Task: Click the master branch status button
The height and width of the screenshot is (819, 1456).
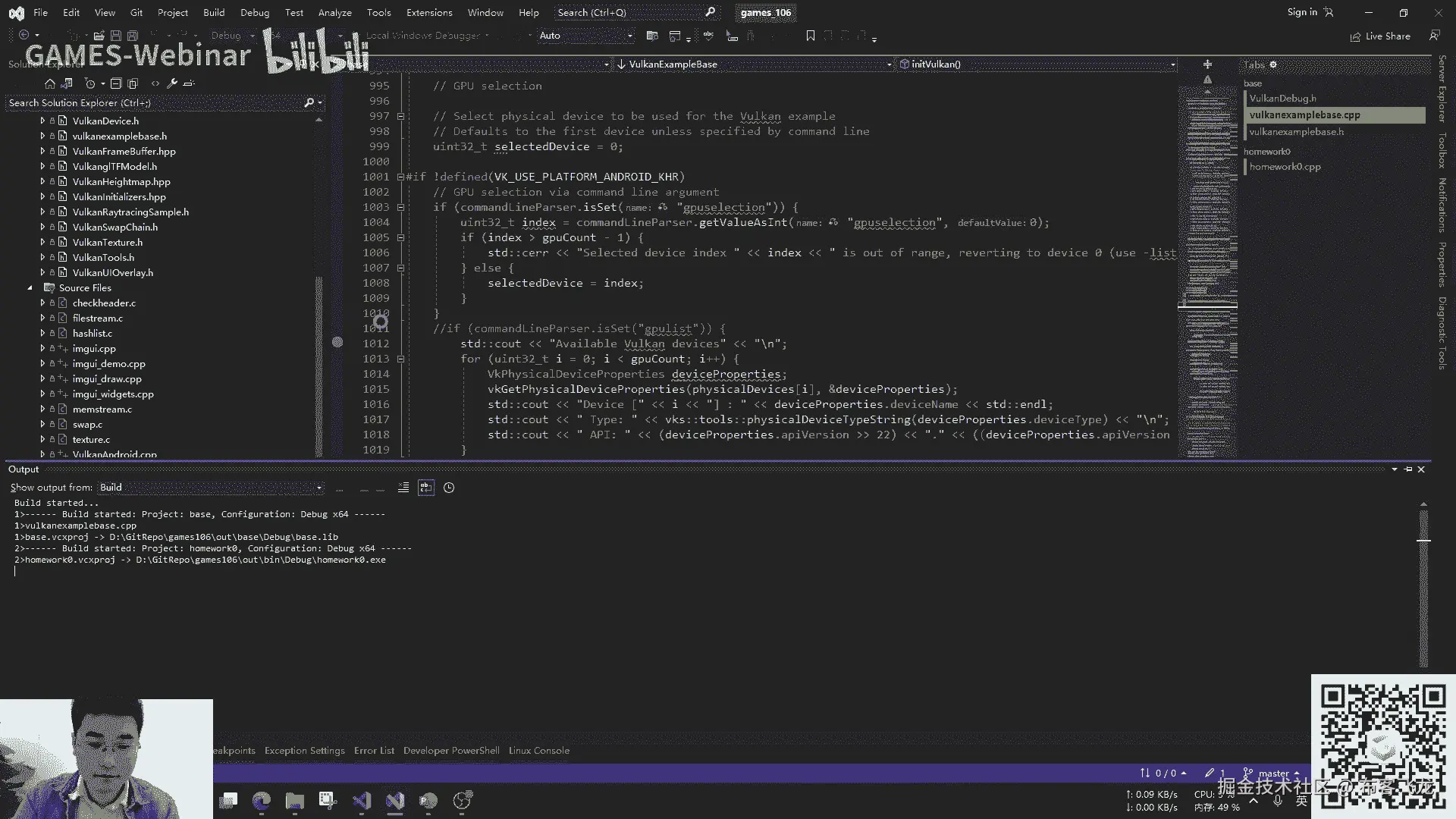Action: click(x=1272, y=773)
